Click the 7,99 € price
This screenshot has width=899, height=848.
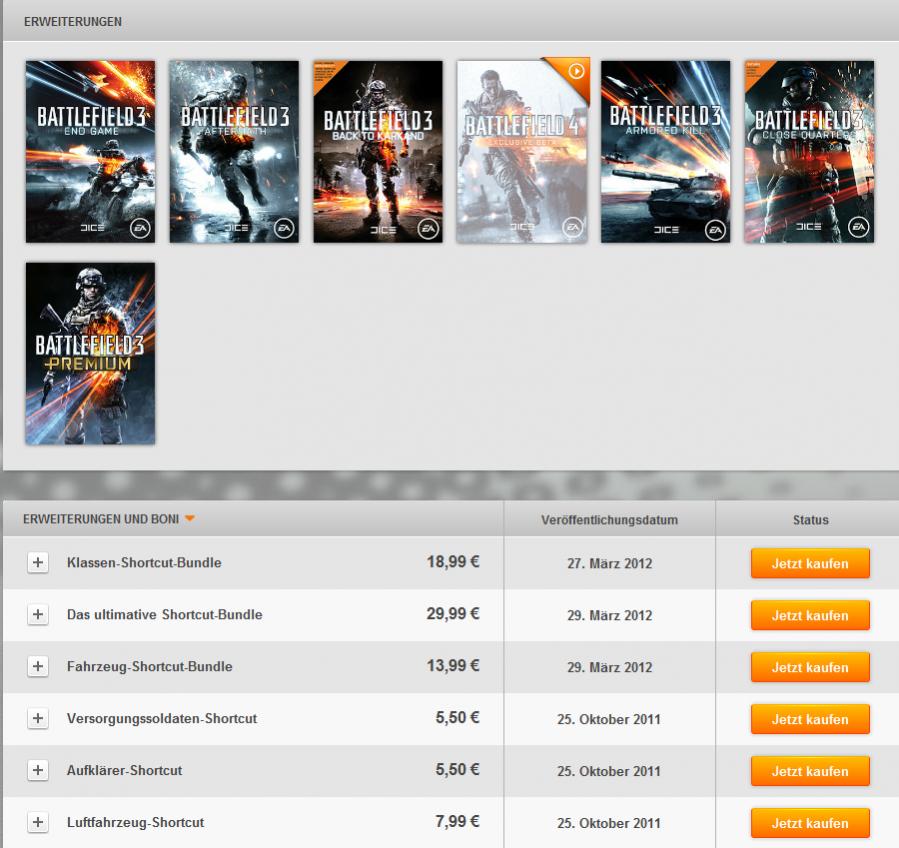point(457,822)
